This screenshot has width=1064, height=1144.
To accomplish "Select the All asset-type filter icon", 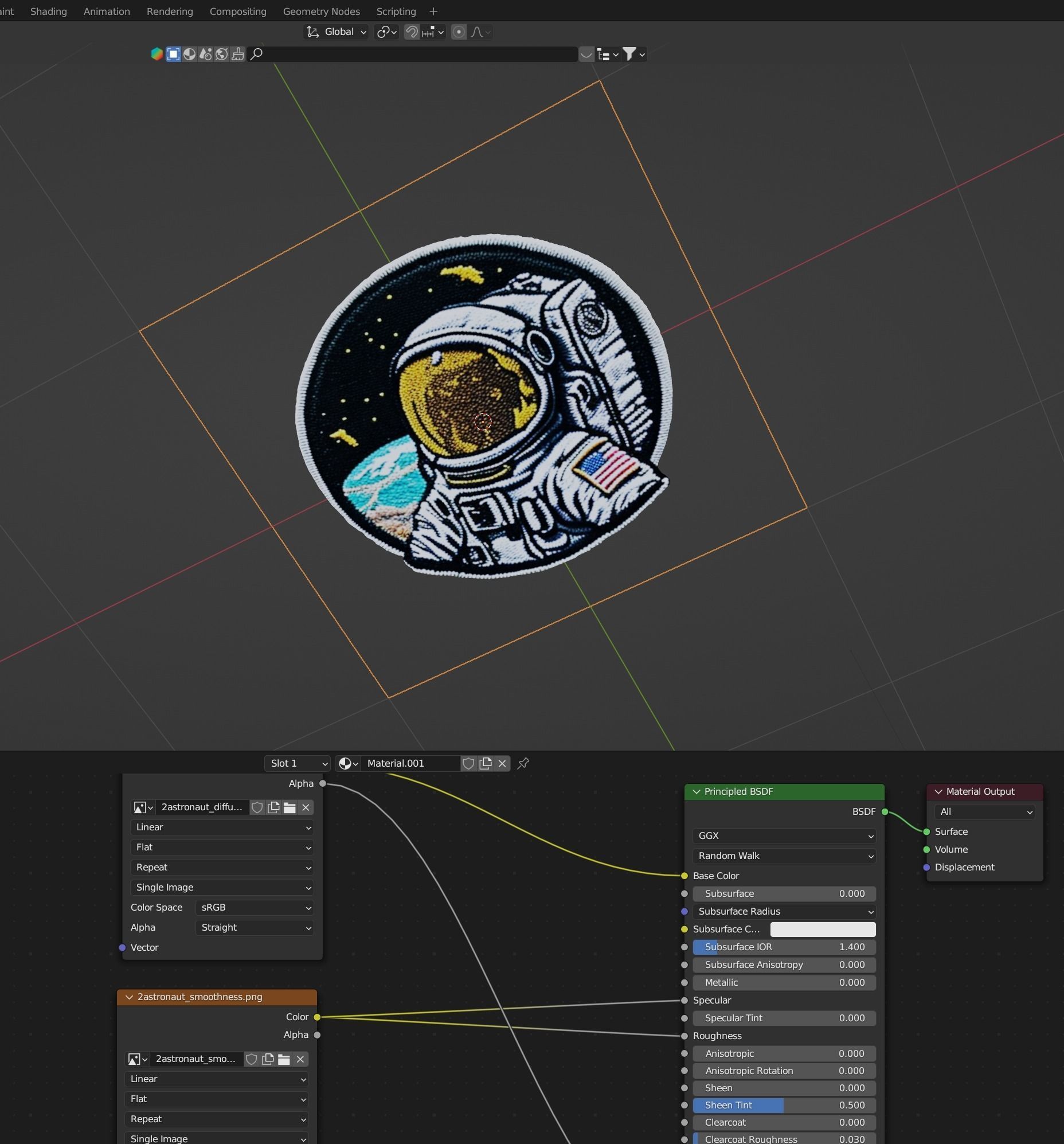I will (157, 54).
